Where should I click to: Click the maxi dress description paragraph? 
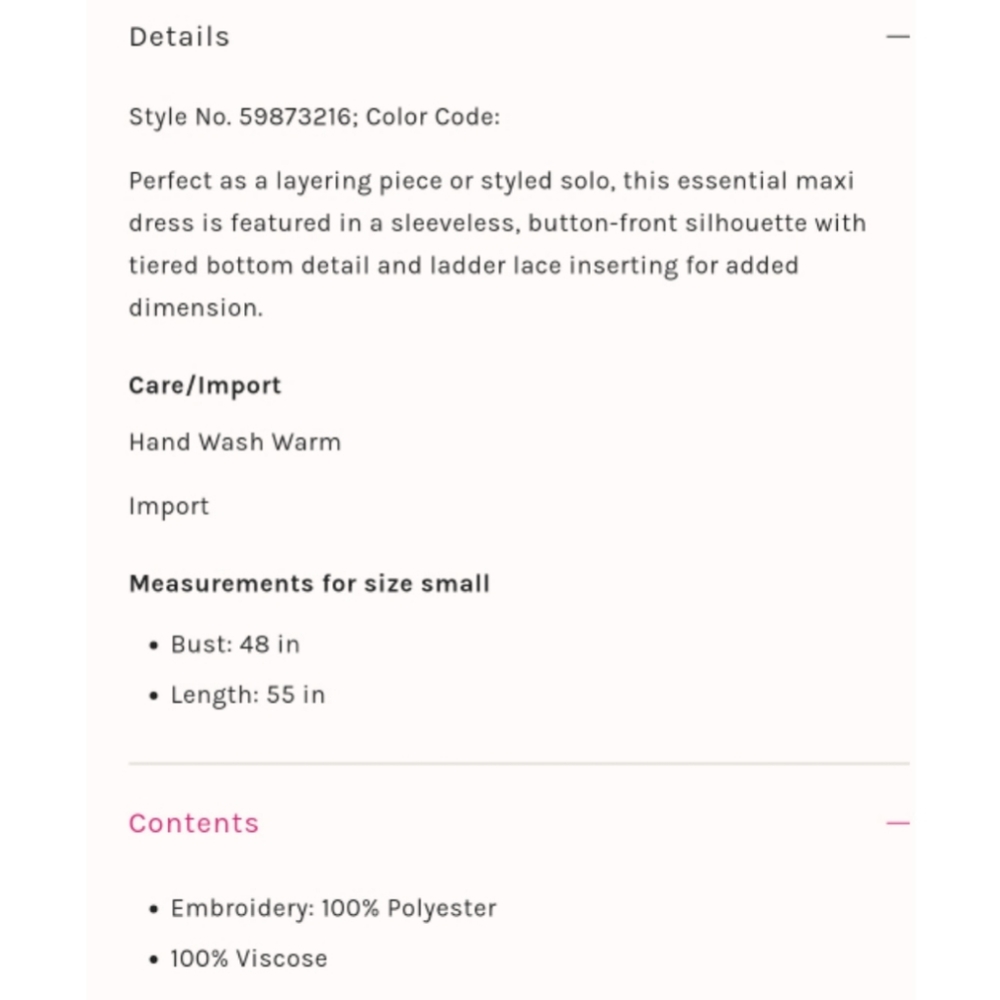coord(497,244)
